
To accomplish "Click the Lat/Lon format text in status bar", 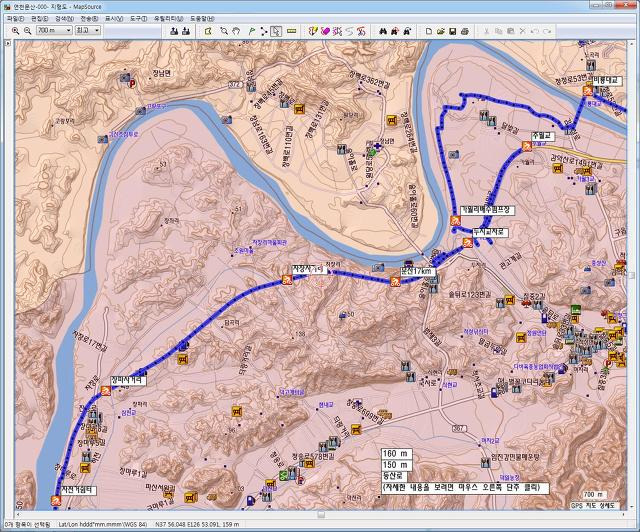I will coord(102,524).
